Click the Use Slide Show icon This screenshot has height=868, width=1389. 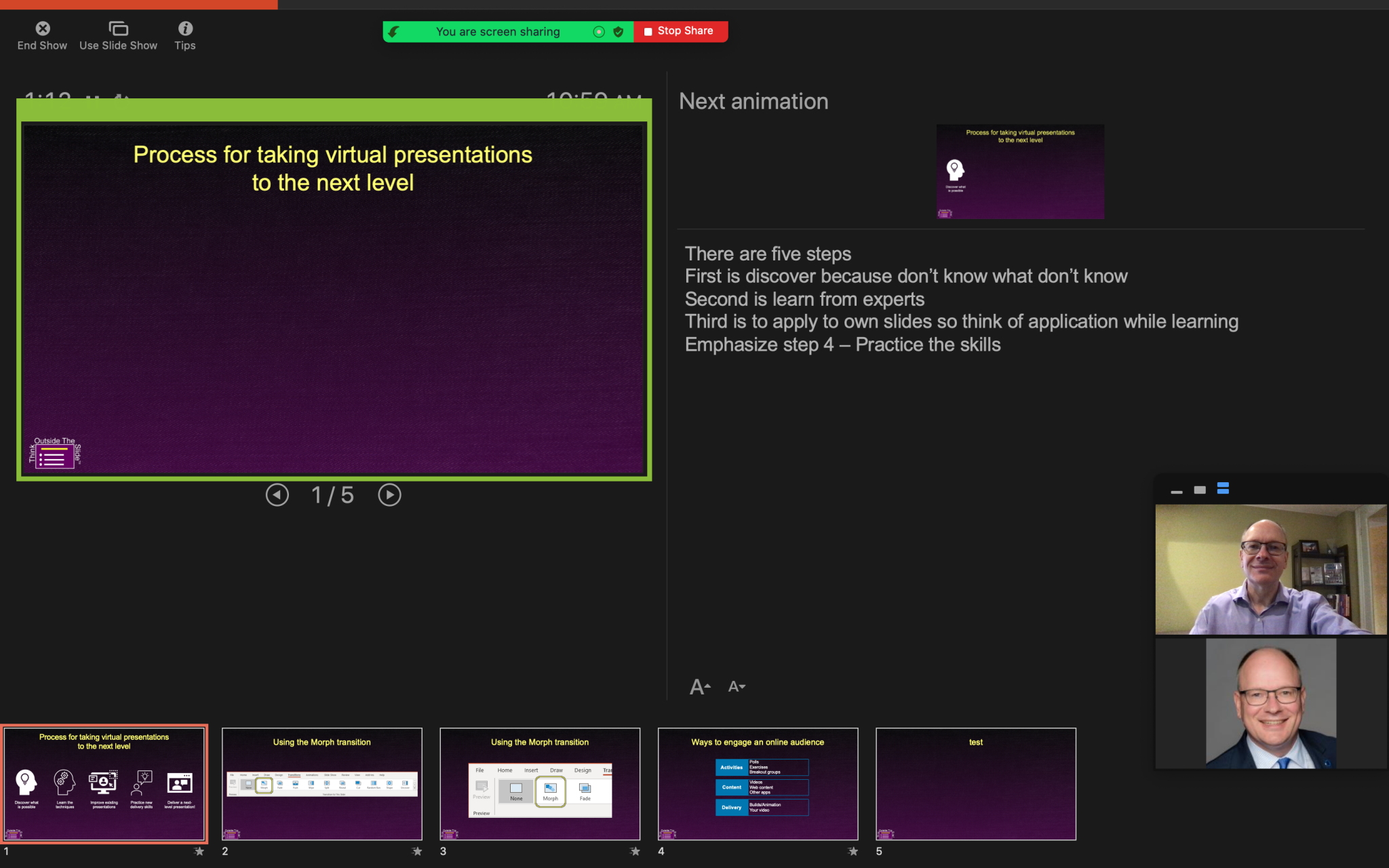pyautogui.click(x=118, y=28)
